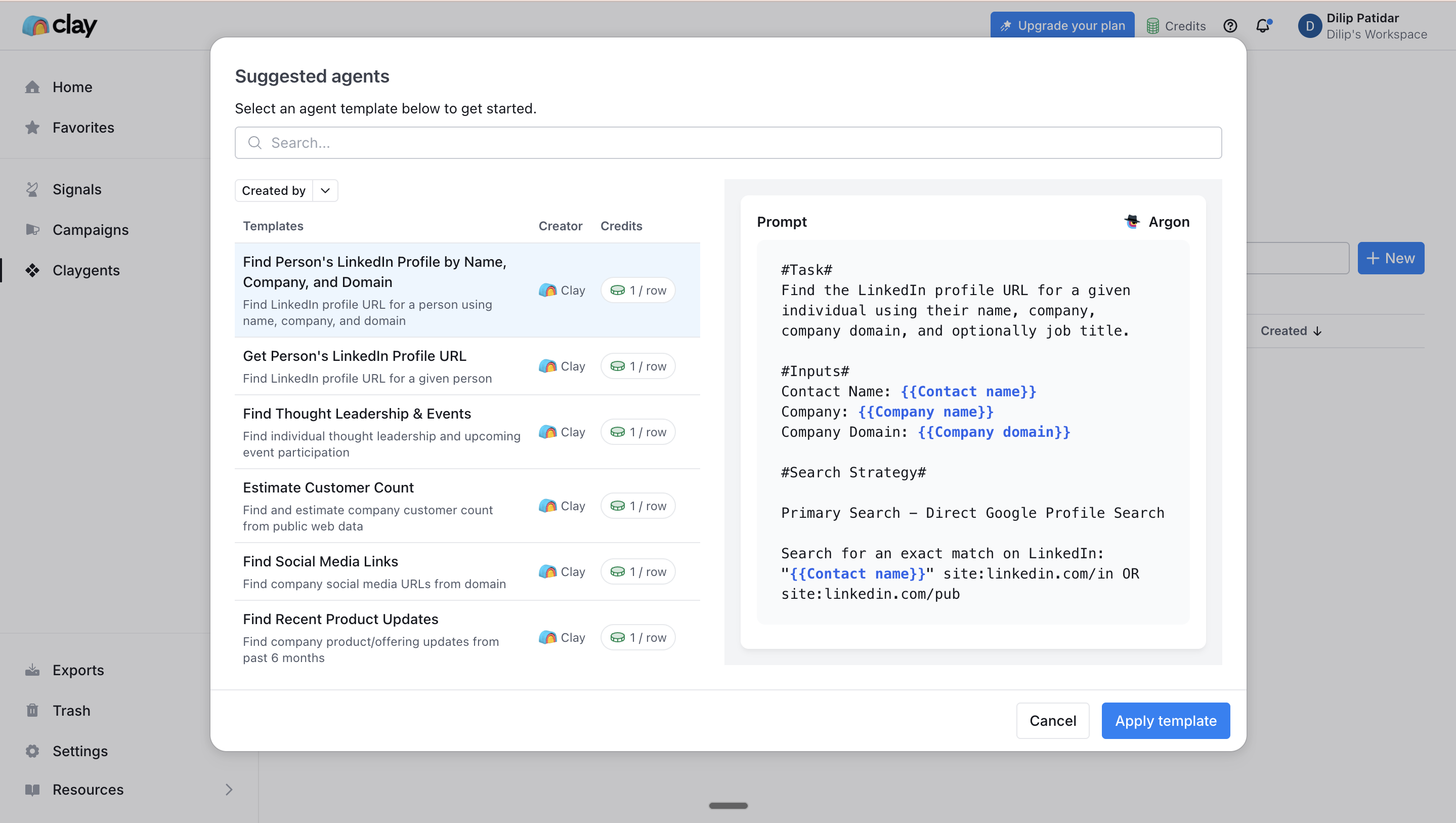Click the Claygents diamond icon

[x=32, y=270]
